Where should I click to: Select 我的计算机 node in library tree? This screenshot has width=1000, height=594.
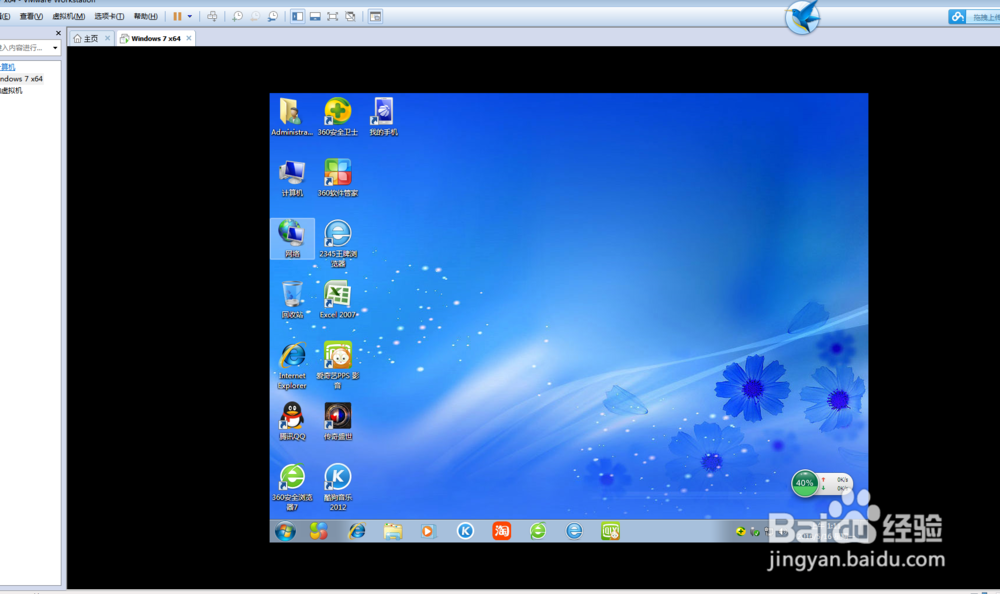pos(8,67)
